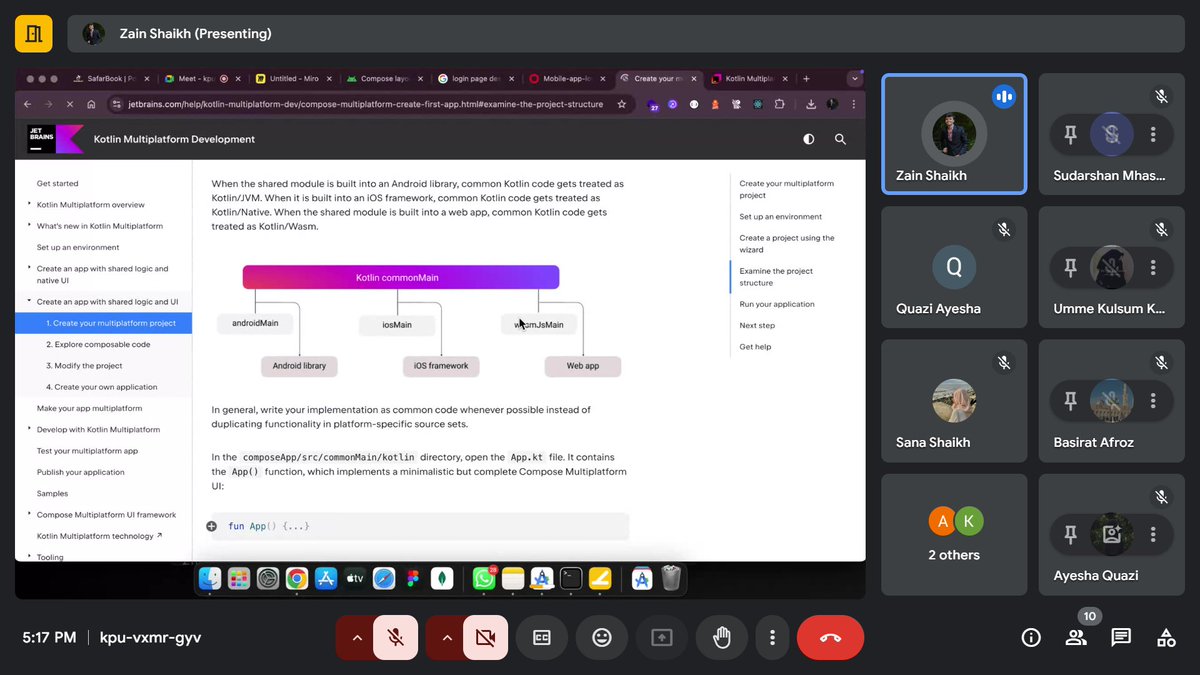Open the chat with everyone icon
The image size is (1200, 675).
[1121, 637]
